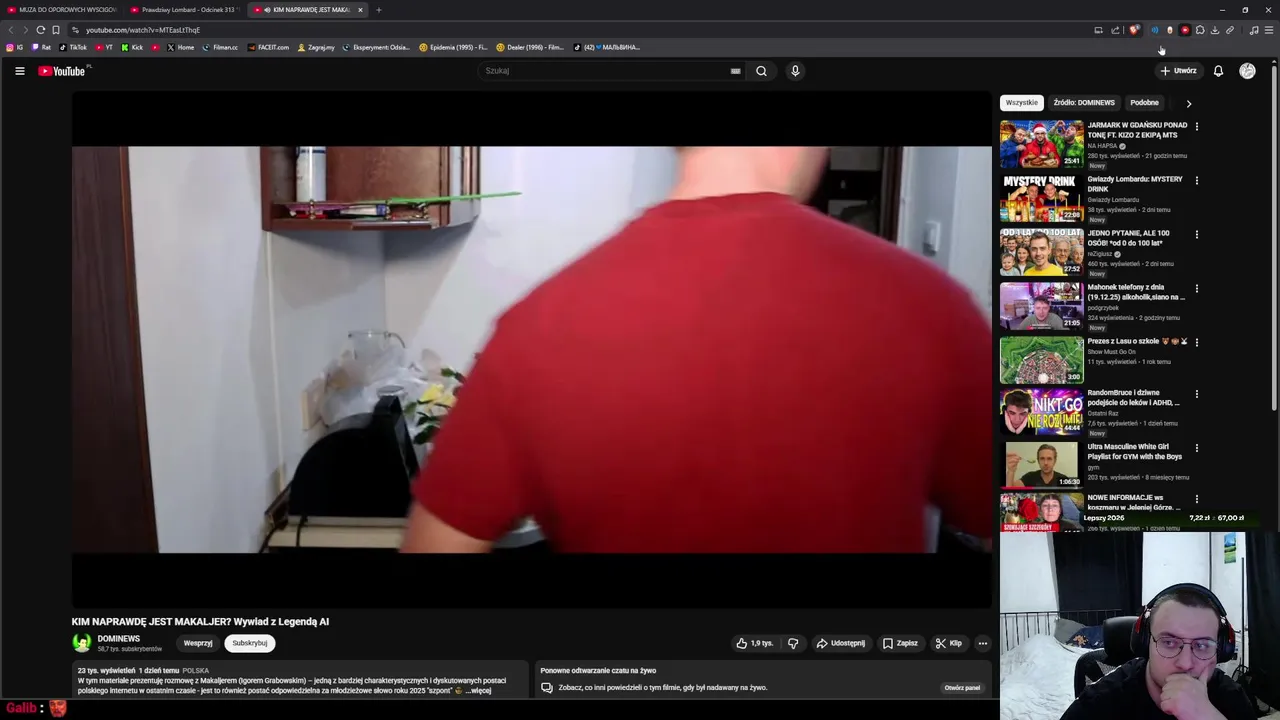Select the Wszystkie filter chip
Screen dimensions: 1280x720
pyautogui.click(x=1022, y=103)
